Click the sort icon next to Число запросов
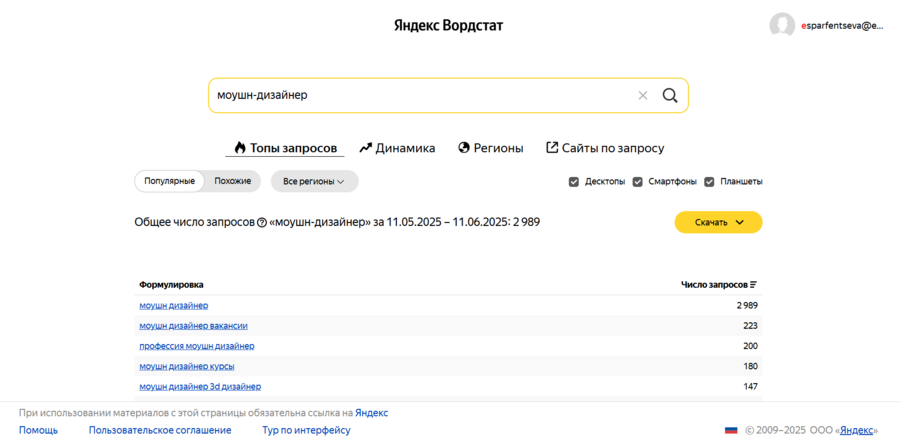The height and width of the screenshot is (440, 900). pos(753,285)
